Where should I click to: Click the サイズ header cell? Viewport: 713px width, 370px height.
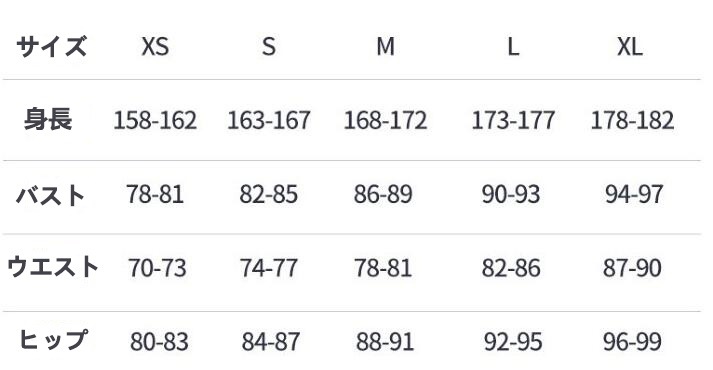coord(51,46)
